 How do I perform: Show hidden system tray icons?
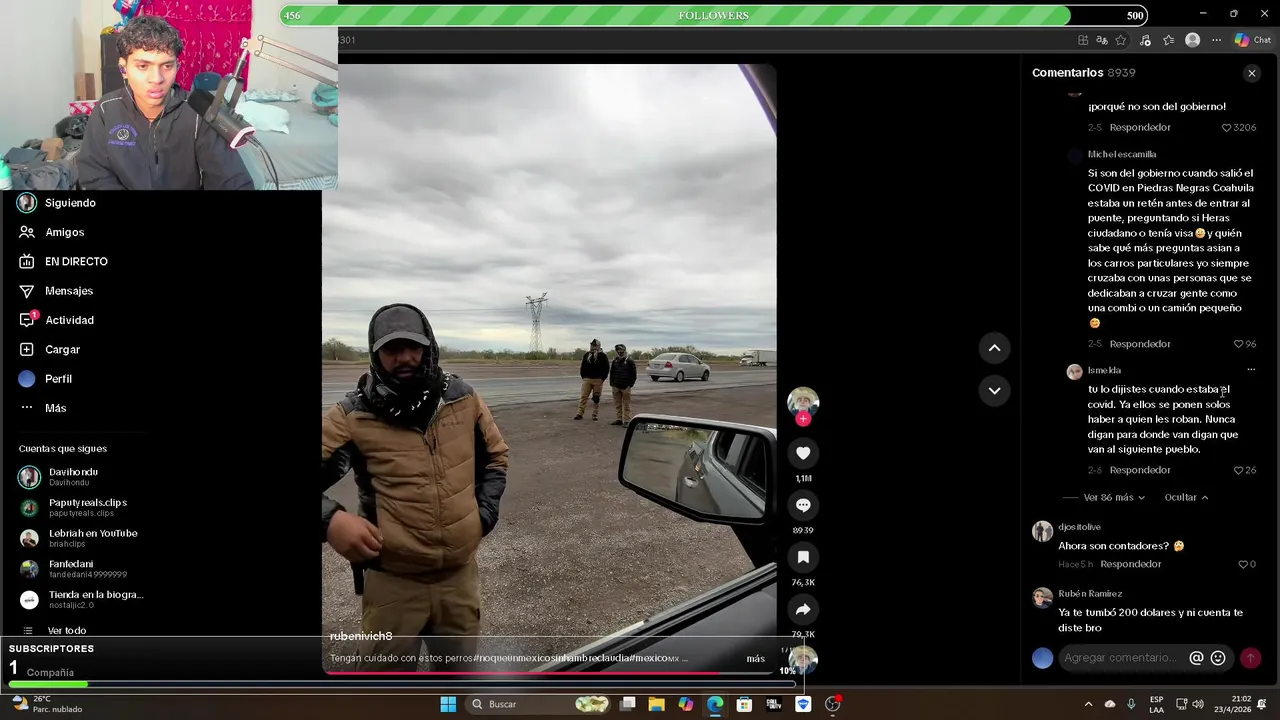coord(1088,704)
